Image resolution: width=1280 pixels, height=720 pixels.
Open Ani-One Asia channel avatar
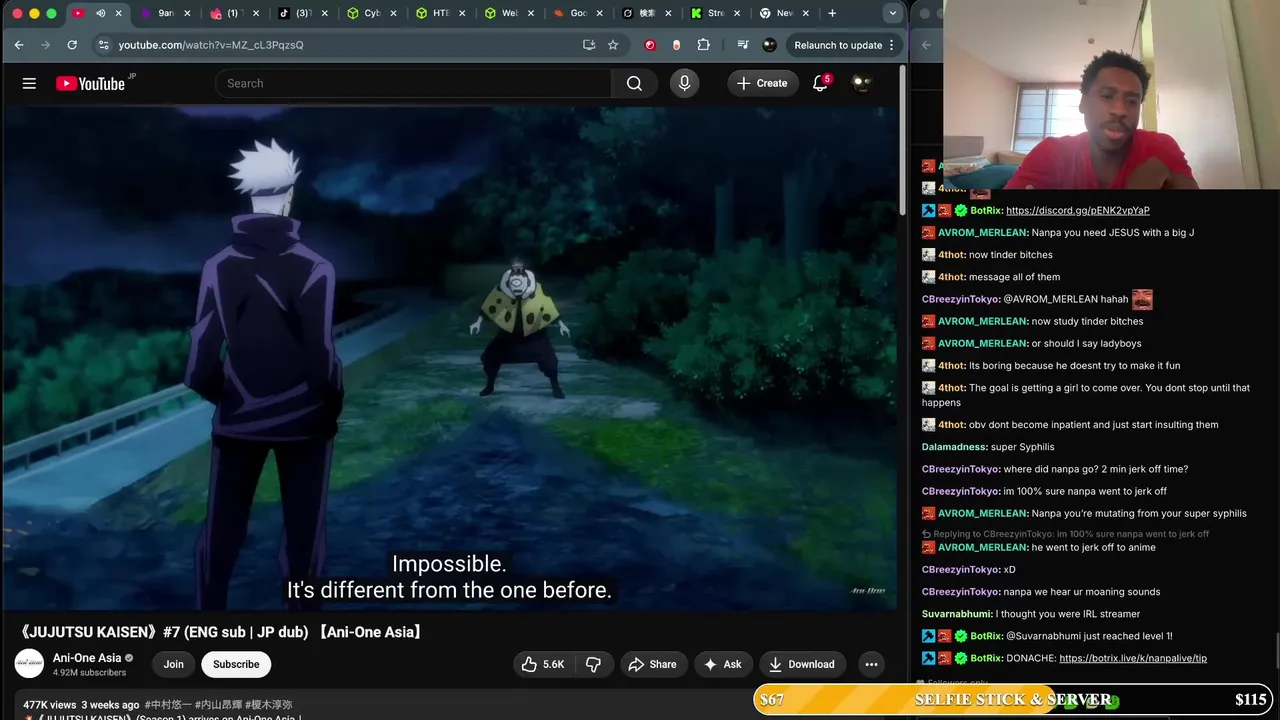click(x=29, y=664)
